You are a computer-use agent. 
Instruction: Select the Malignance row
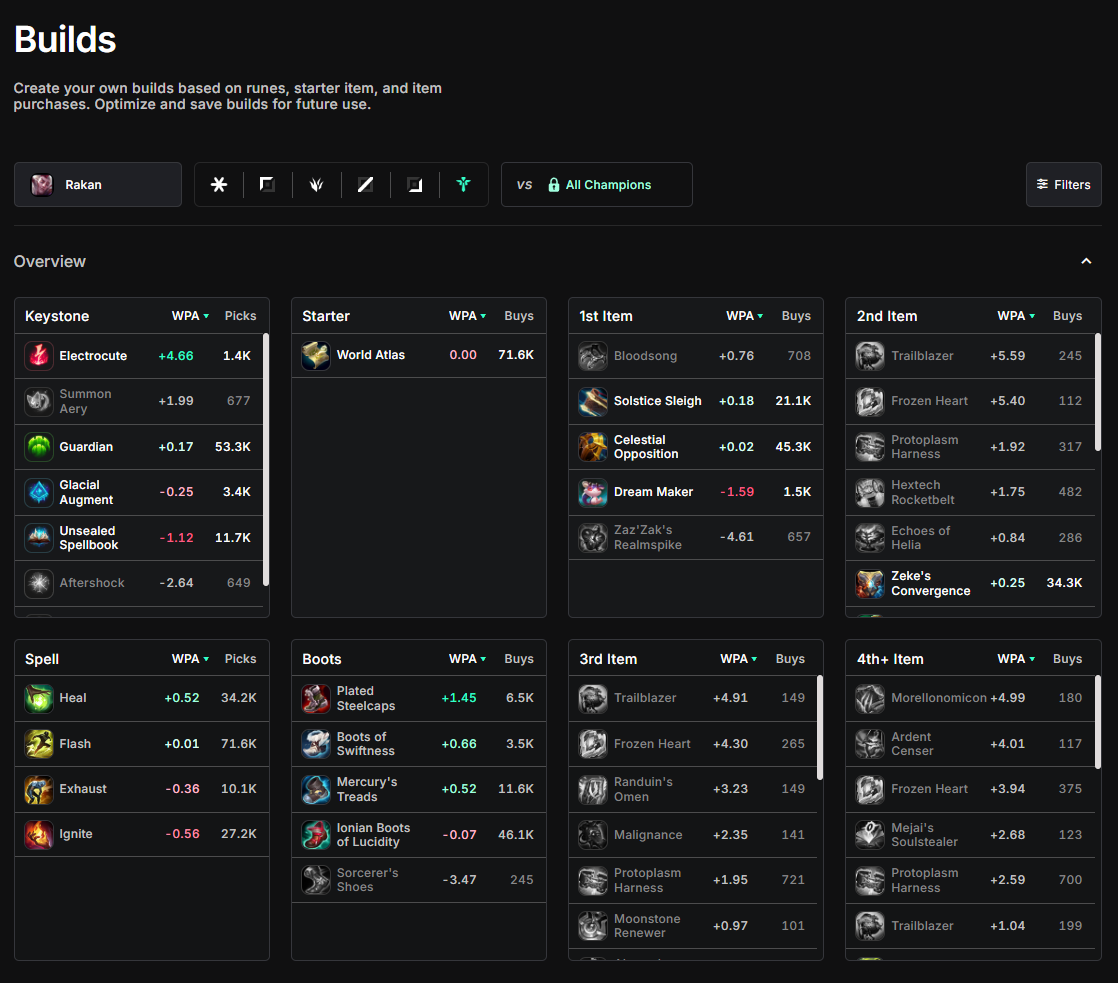(693, 835)
